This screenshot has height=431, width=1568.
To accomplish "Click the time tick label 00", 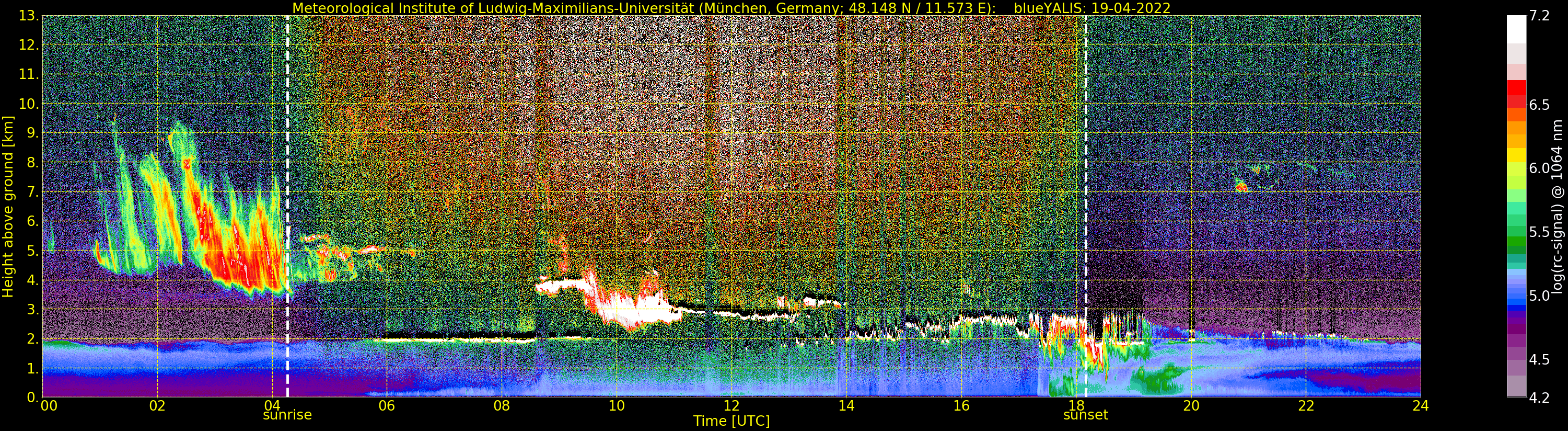I will click(x=49, y=406).
